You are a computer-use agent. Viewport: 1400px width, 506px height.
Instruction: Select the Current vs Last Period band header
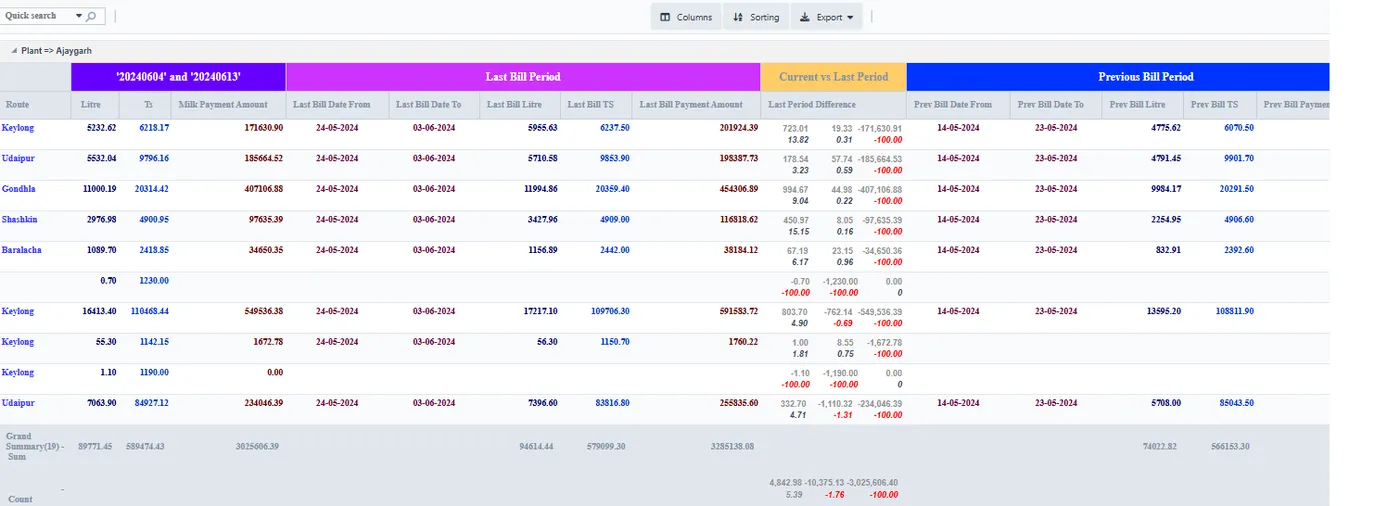(x=833, y=77)
